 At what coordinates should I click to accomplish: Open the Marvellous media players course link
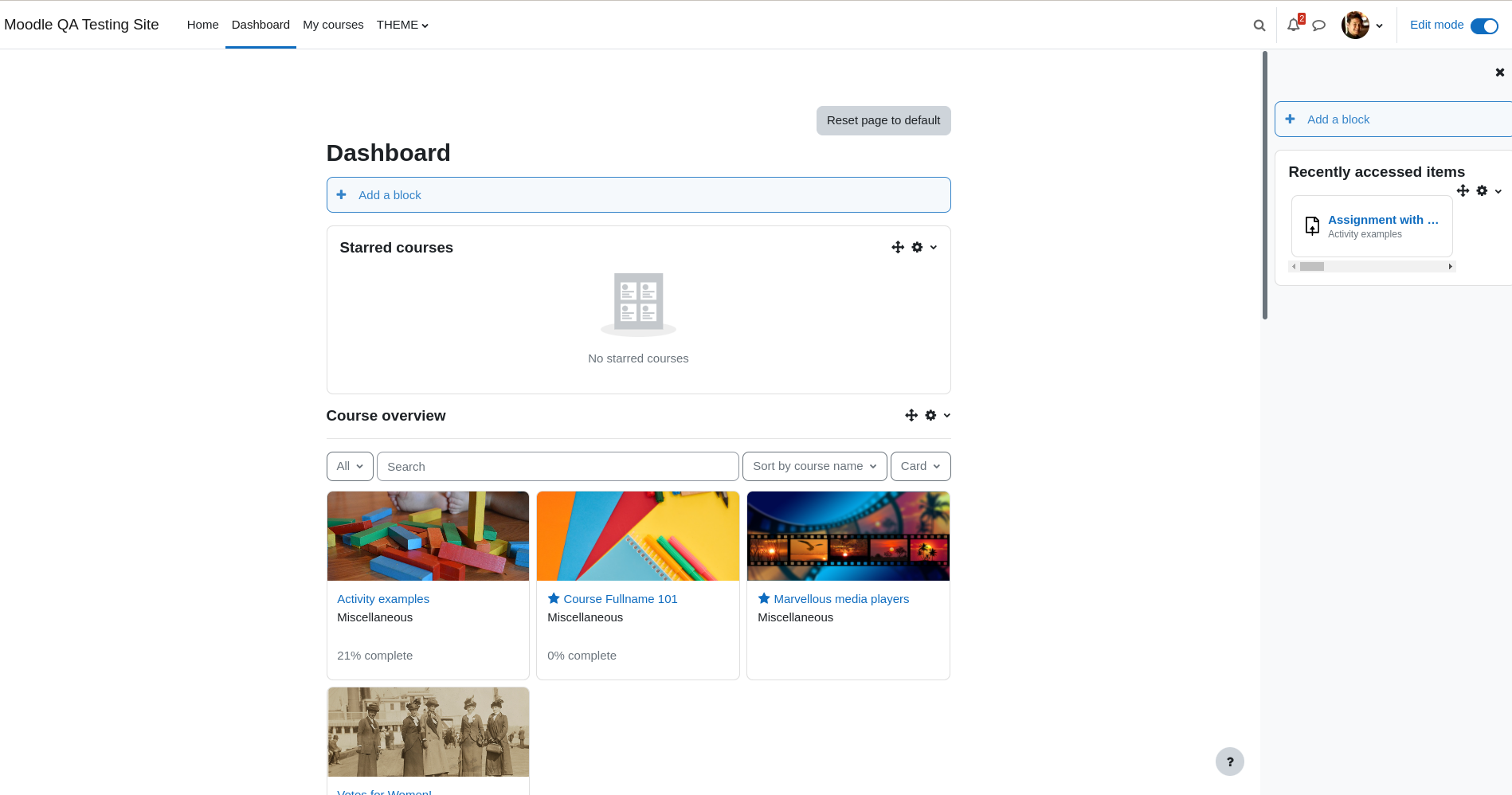click(x=841, y=599)
